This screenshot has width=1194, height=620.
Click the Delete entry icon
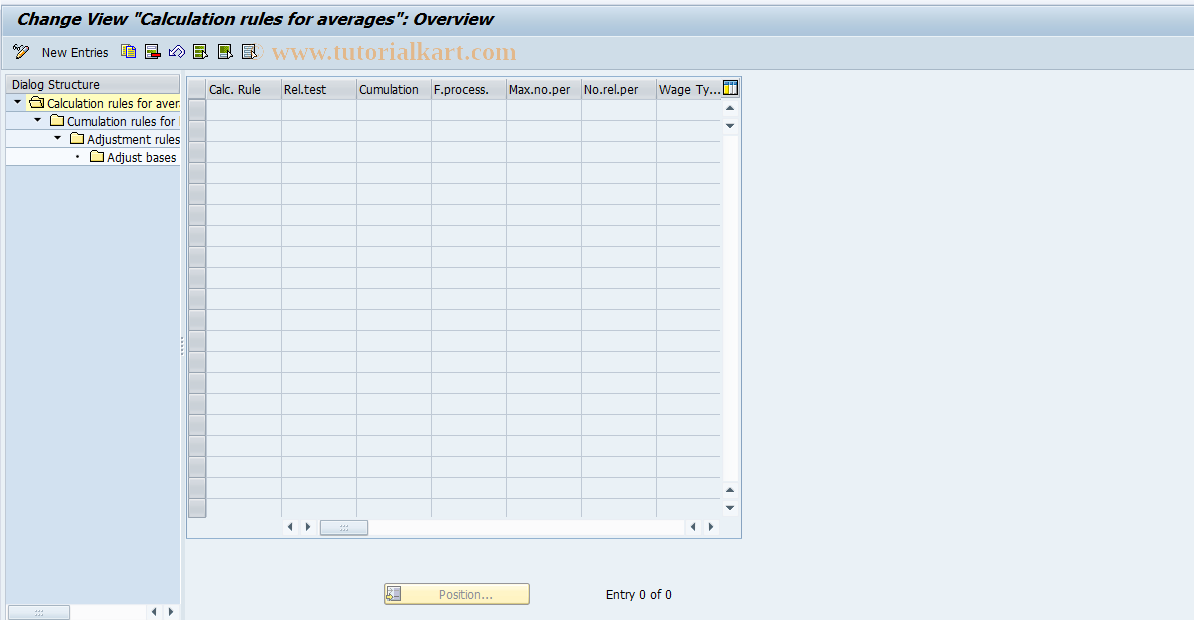(152, 52)
